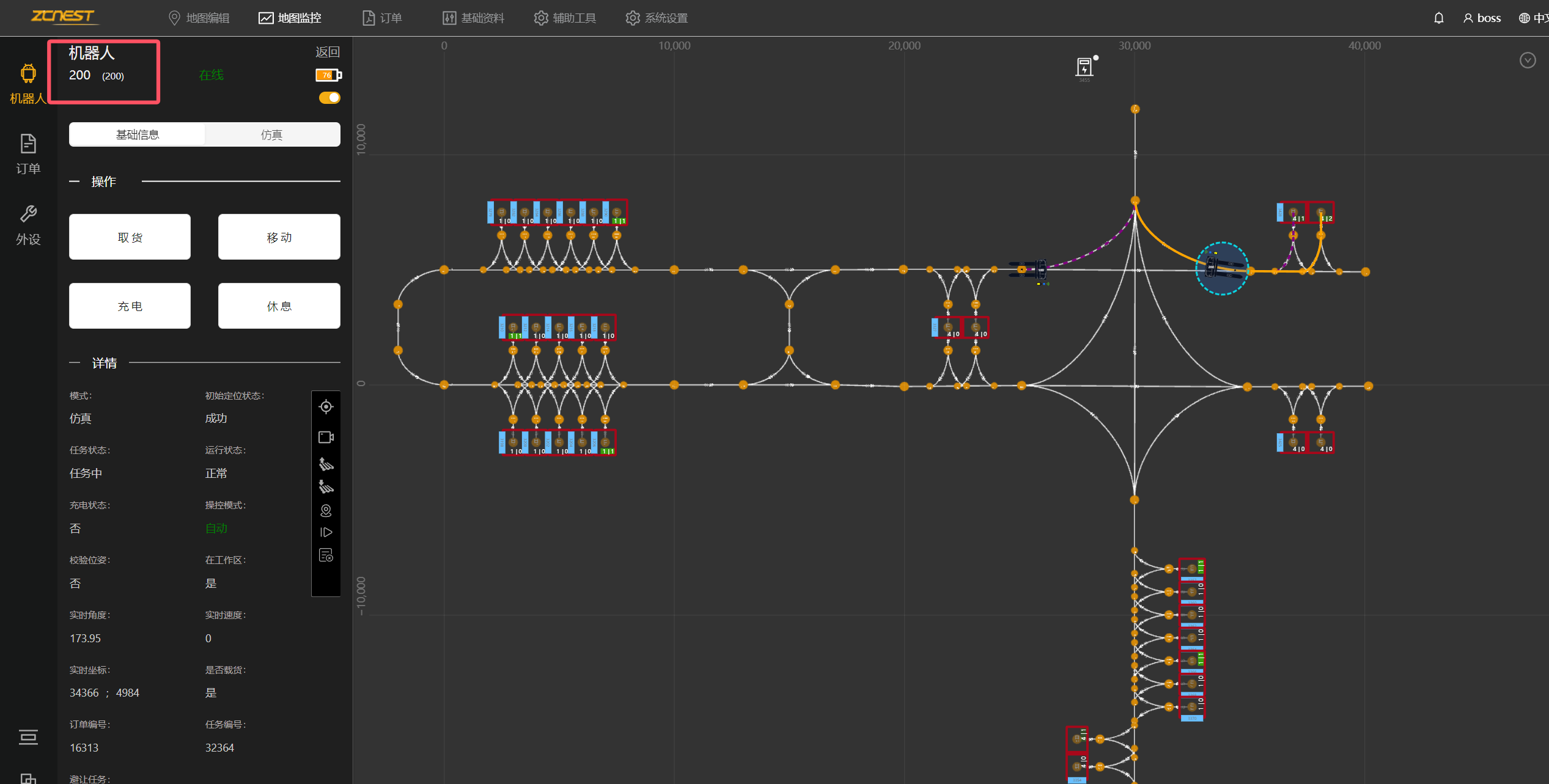Click the 移动 button
Screen dimensions: 1549x784
279,237
